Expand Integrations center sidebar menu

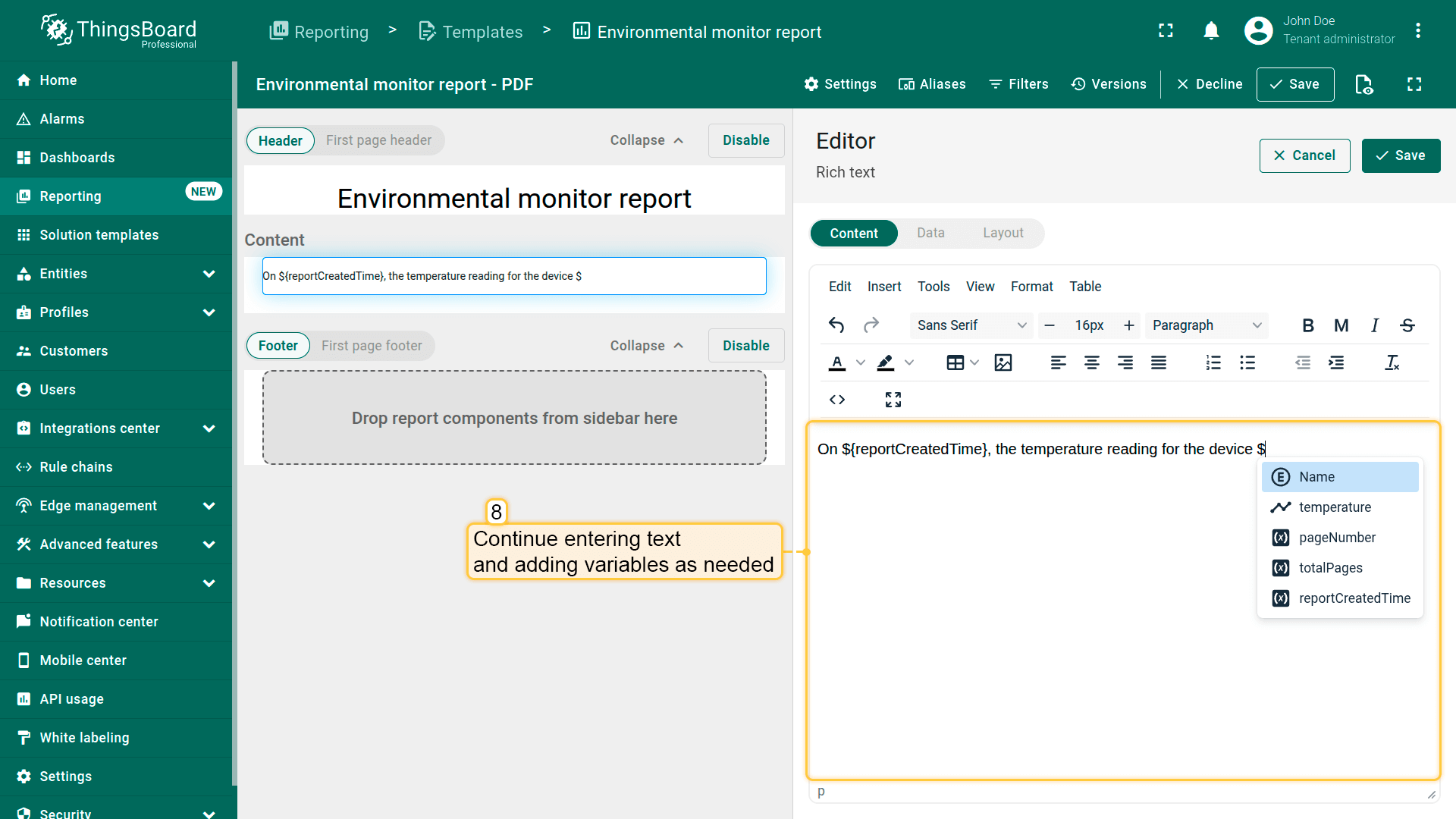(209, 428)
